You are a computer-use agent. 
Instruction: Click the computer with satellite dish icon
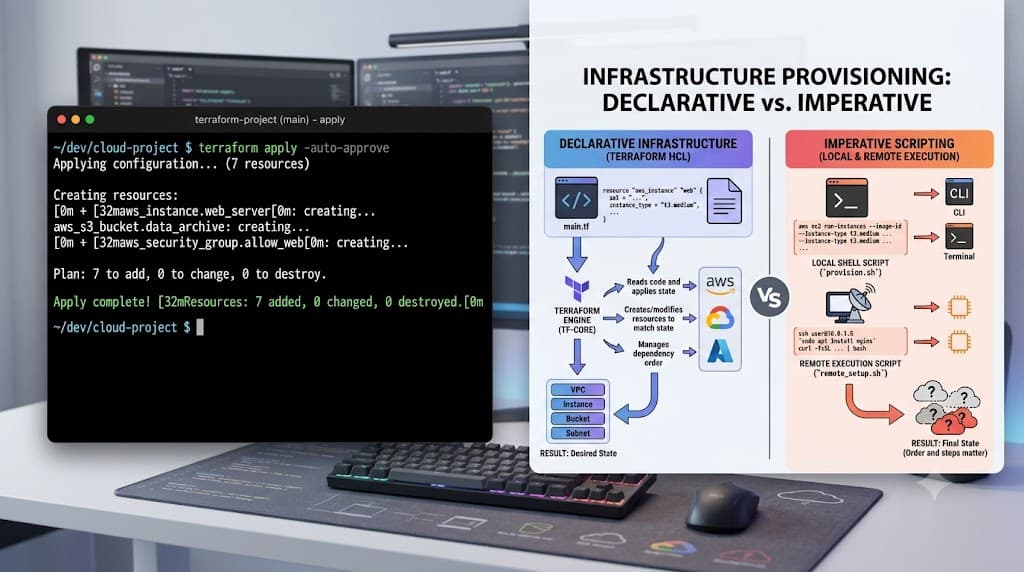point(852,304)
